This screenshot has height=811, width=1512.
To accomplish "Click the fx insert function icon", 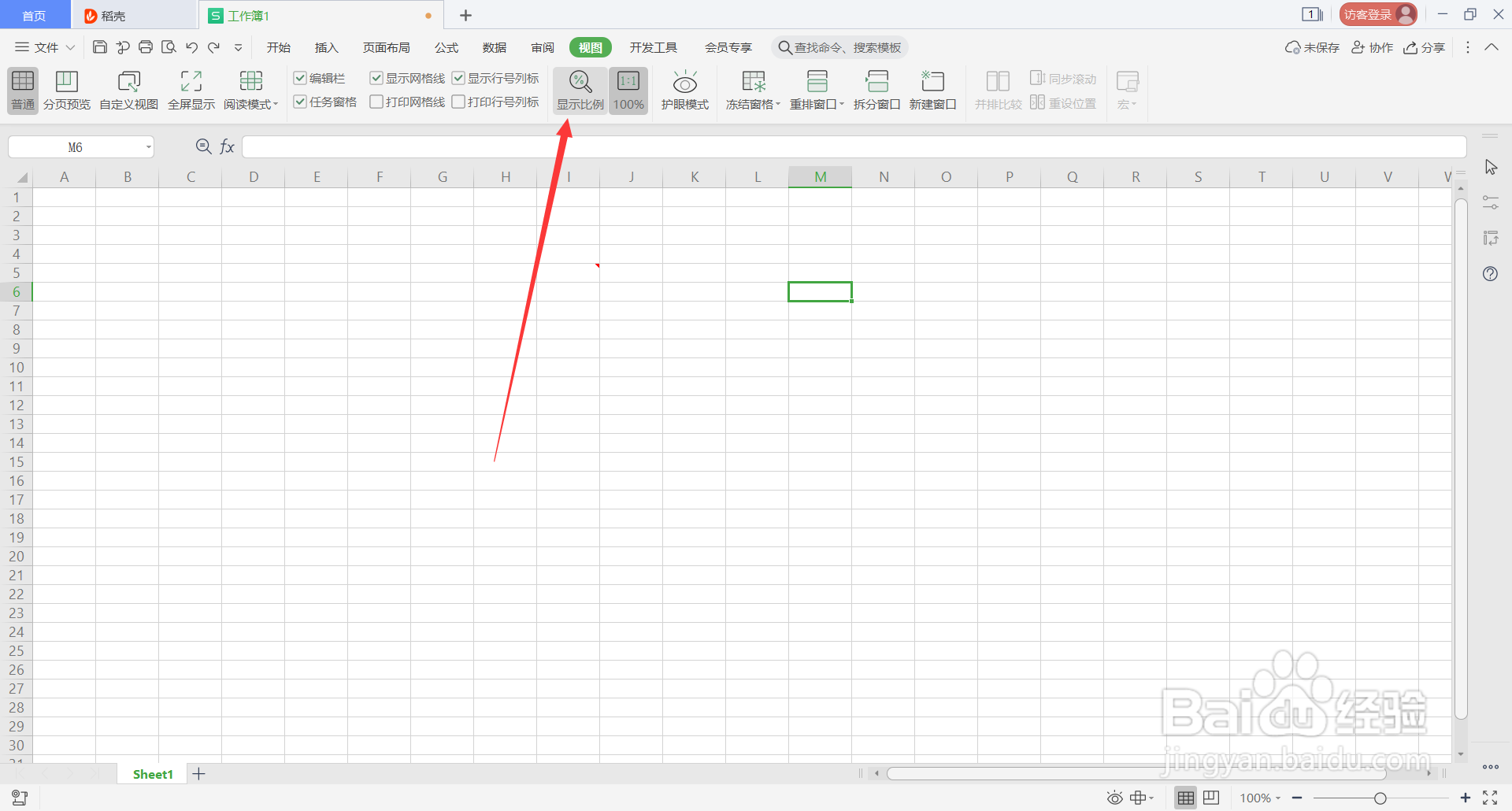I will (x=227, y=146).
